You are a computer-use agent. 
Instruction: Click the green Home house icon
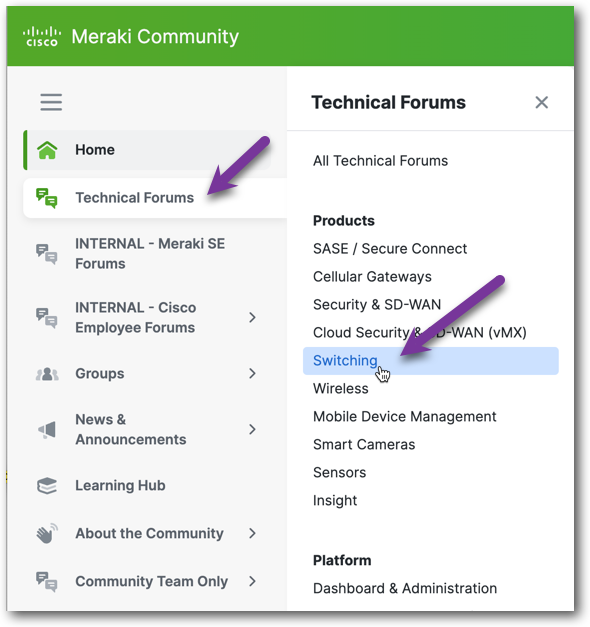47,150
